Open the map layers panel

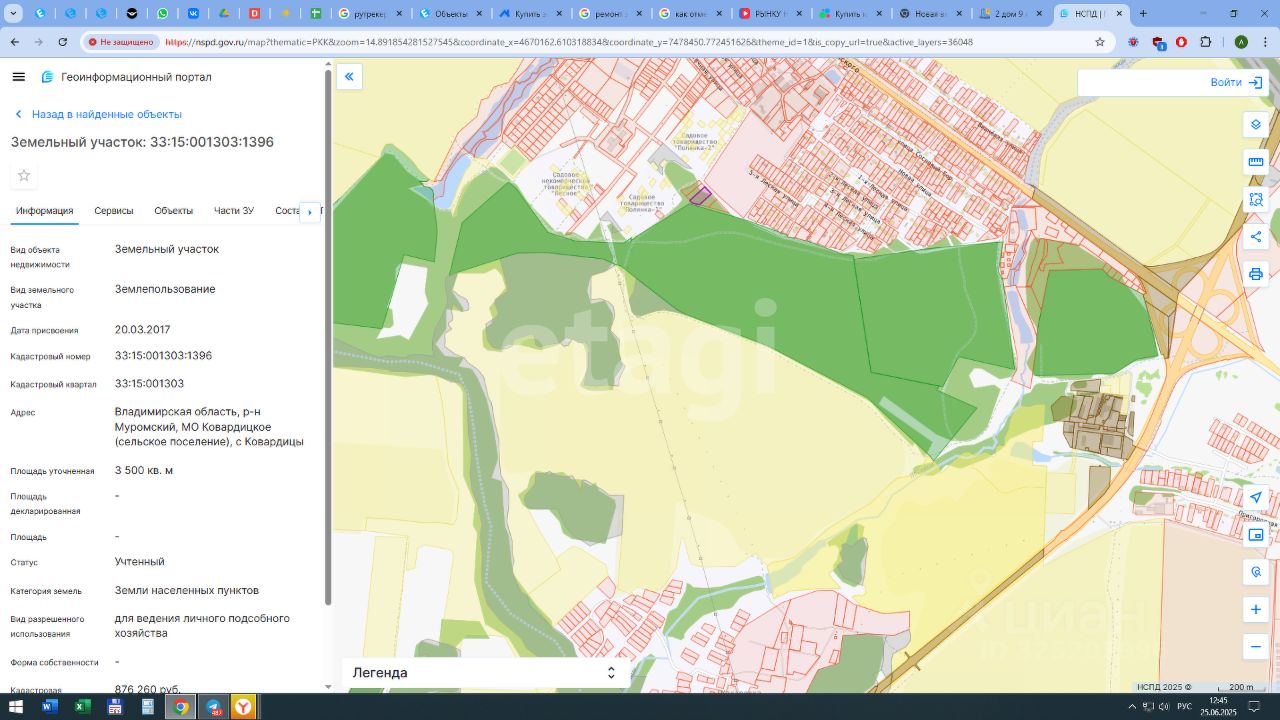pos(1256,125)
